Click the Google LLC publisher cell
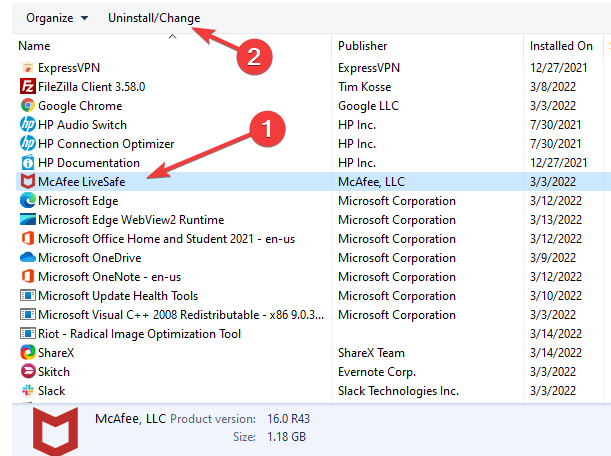The image size is (611, 456). point(368,106)
